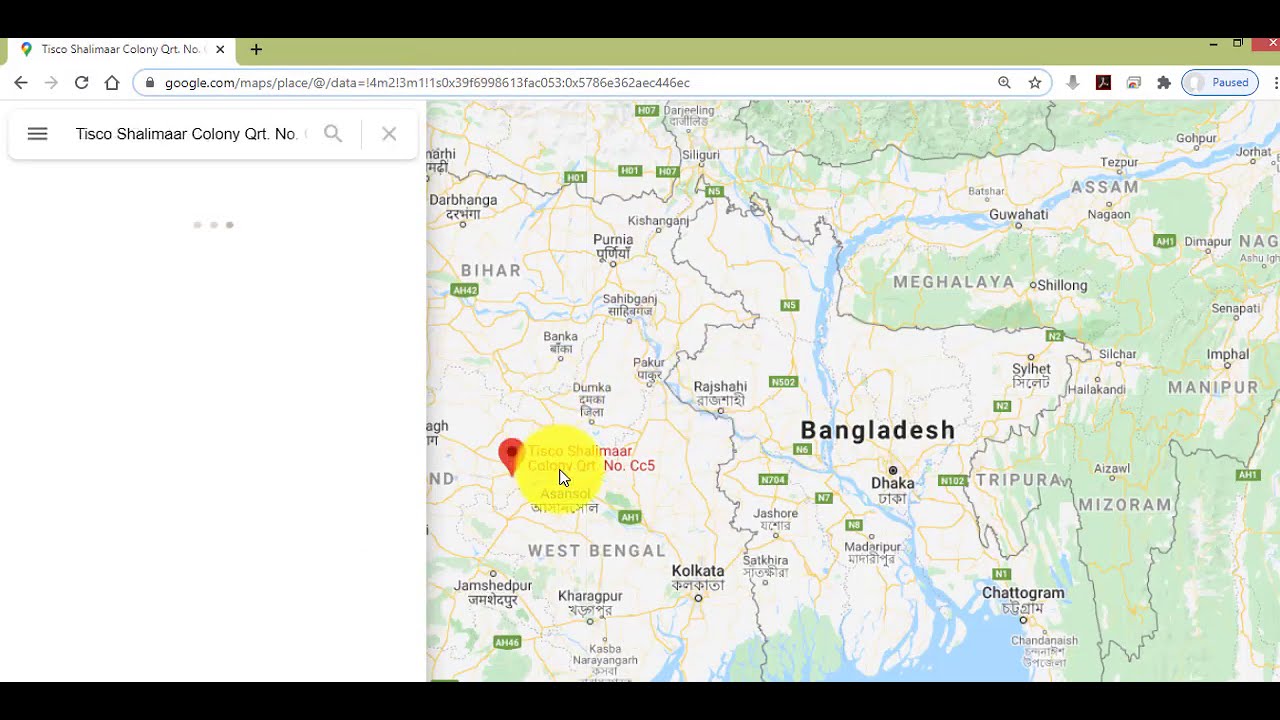Click the Silchar city label
The image size is (1280, 720).
(x=1118, y=354)
